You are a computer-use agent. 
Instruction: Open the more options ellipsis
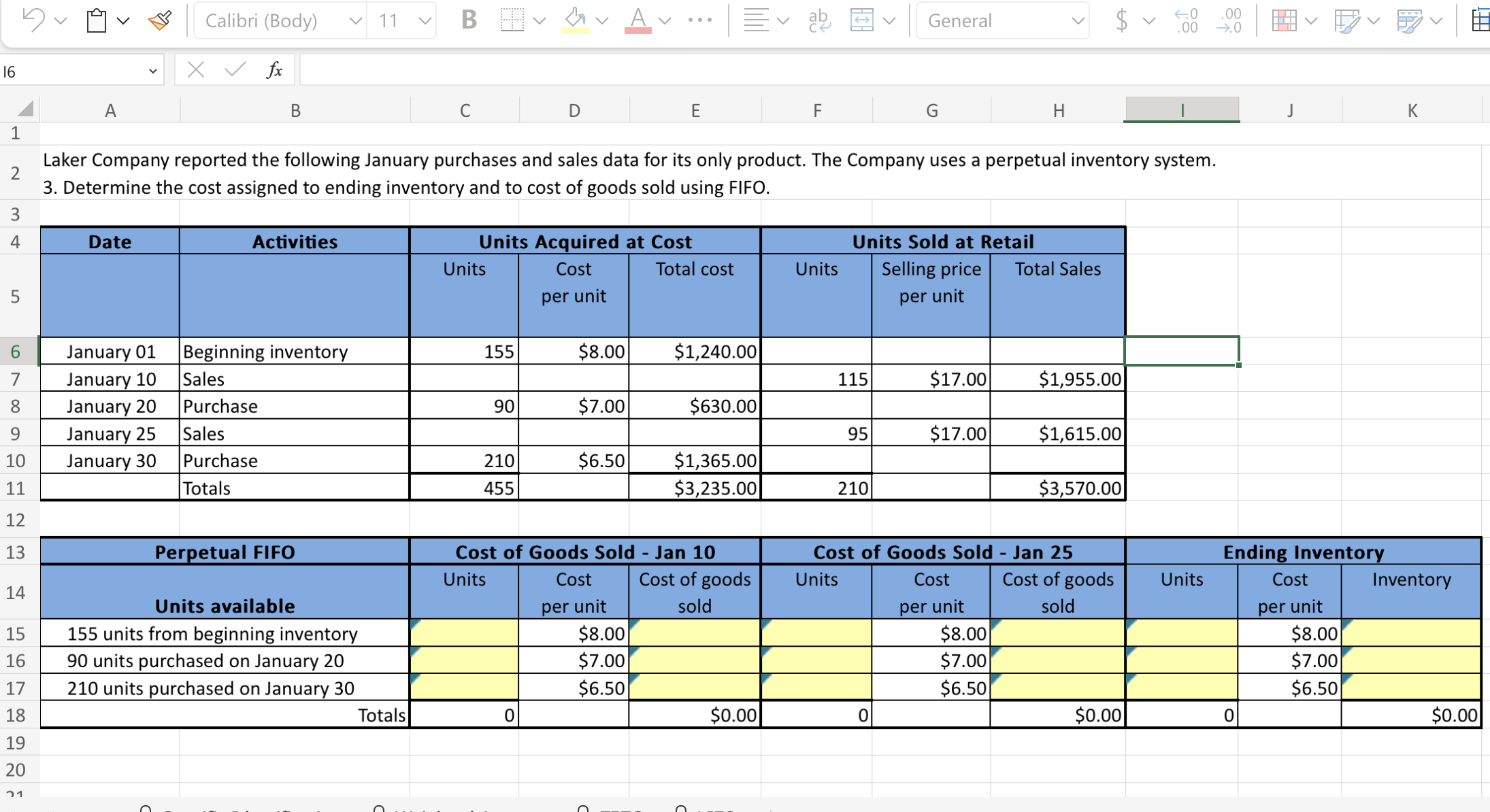[699, 20]
